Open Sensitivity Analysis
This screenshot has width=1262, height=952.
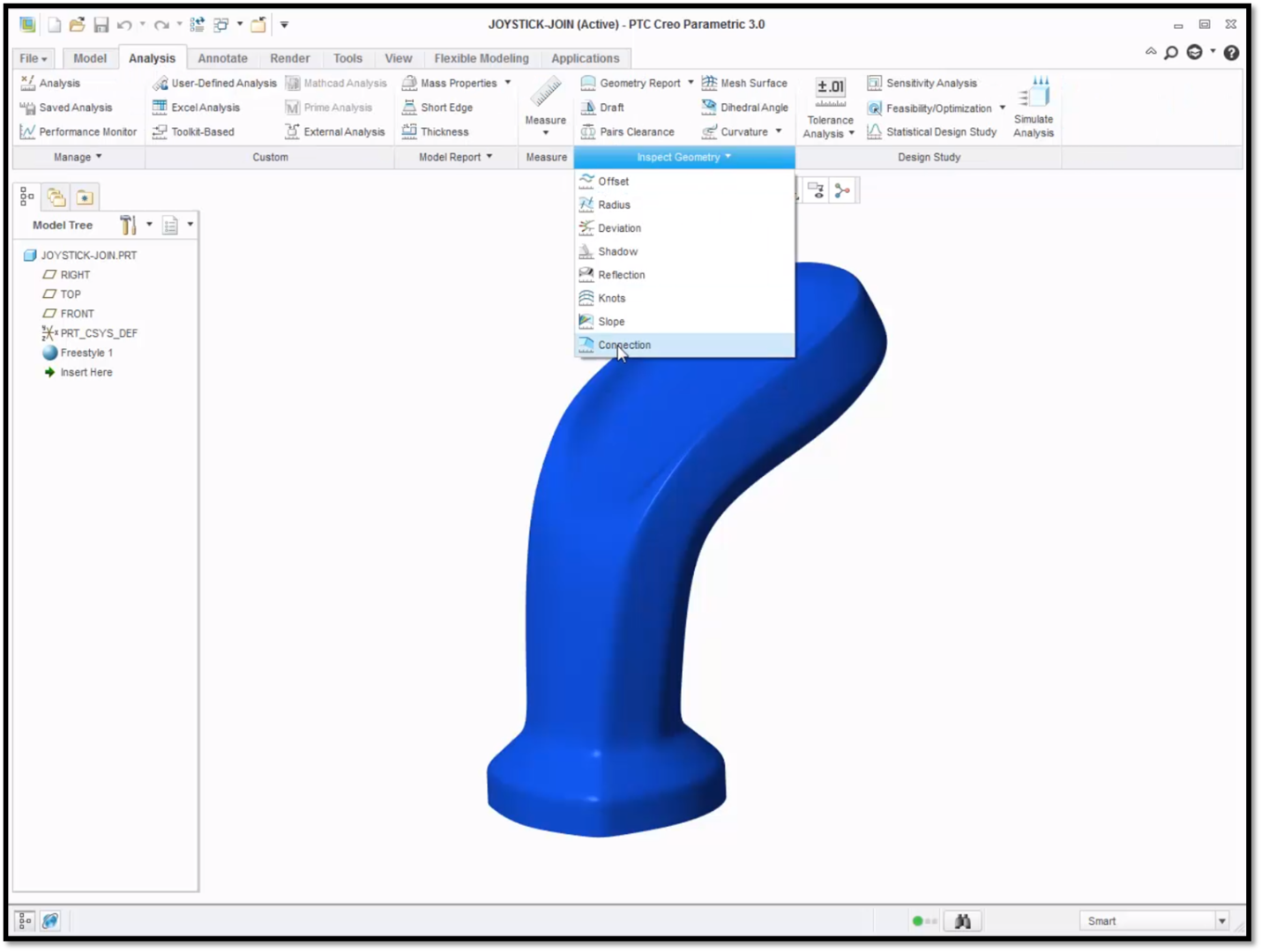pyautogui.click(x=922, y=83)
